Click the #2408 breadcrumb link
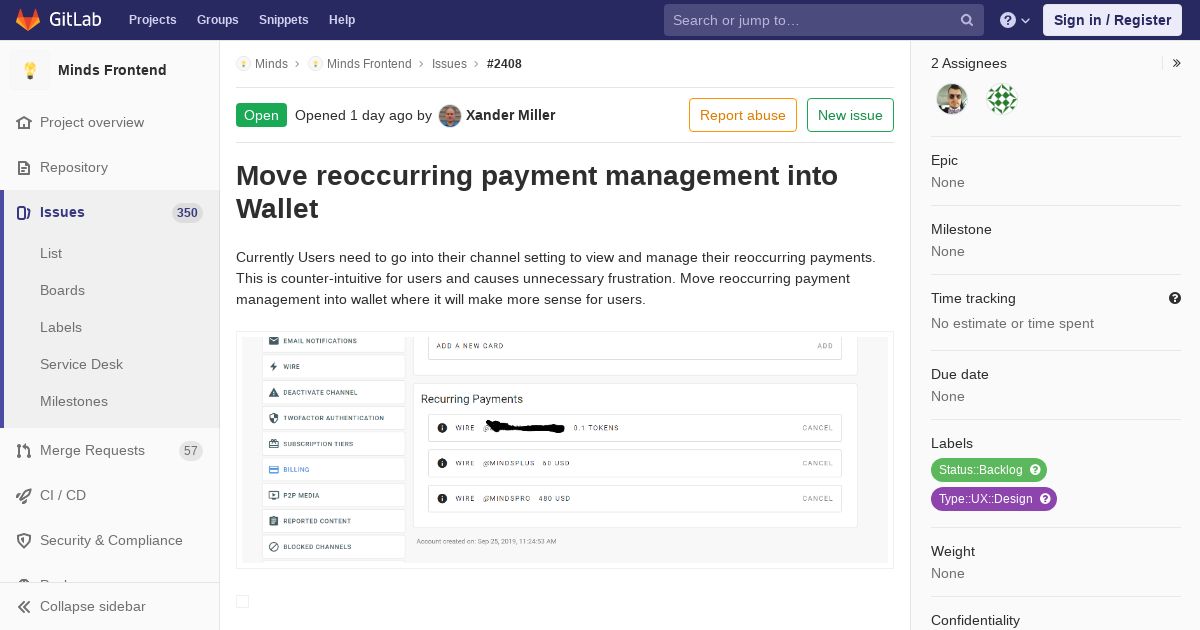This screenshot has height=630, width=1200. pyautogui.click(x=504, y=64)
